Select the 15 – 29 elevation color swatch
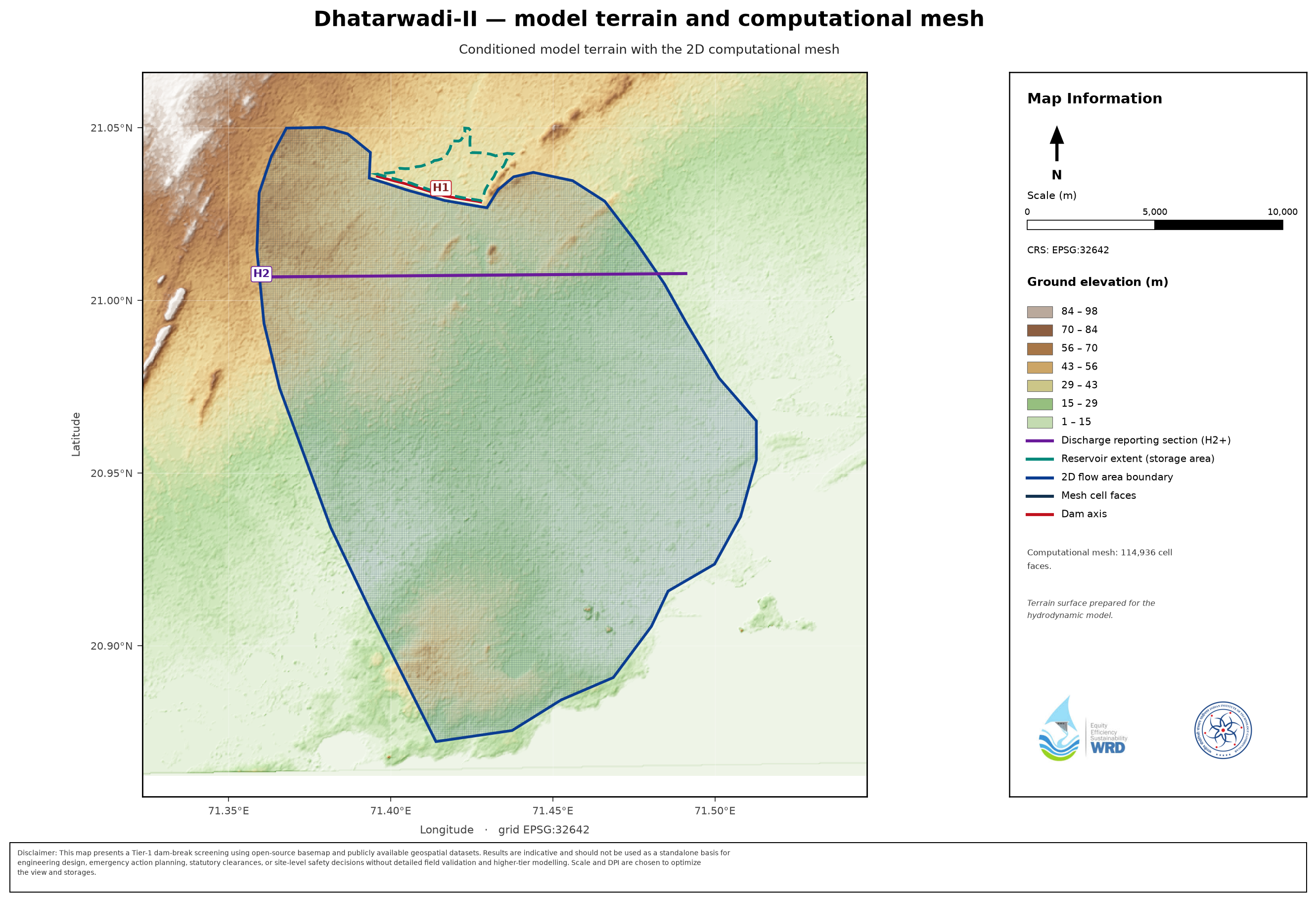This screenshot has width=1316, height=902. point(1040,404)
